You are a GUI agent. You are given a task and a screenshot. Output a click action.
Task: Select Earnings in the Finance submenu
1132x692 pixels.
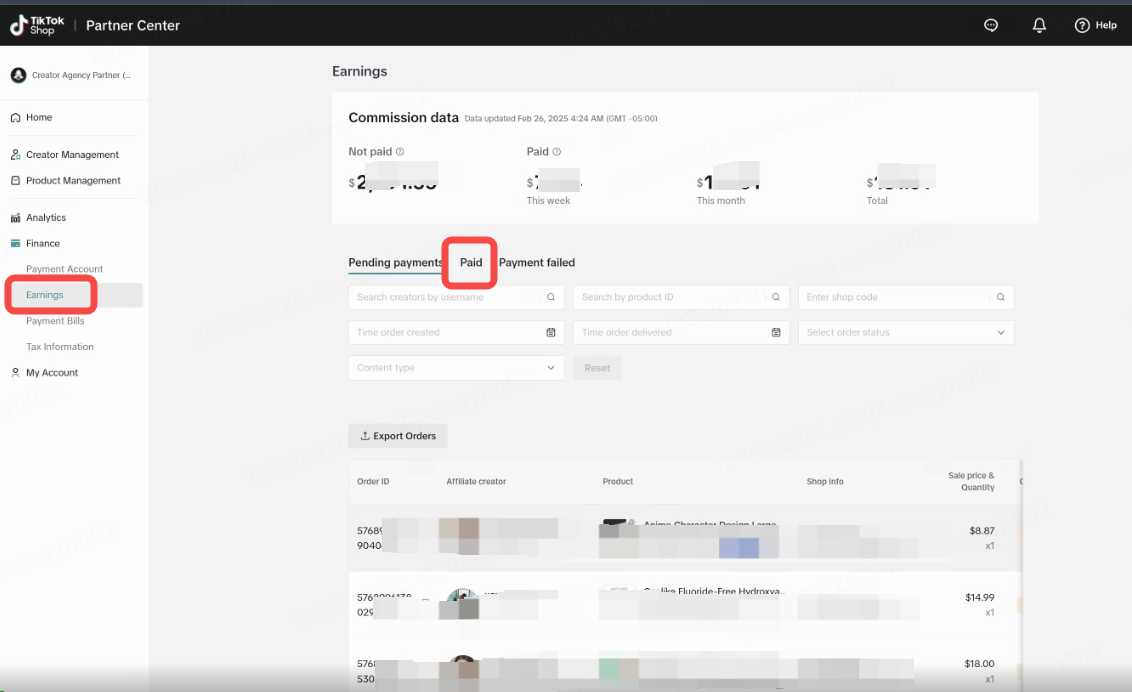coord(45,295)
